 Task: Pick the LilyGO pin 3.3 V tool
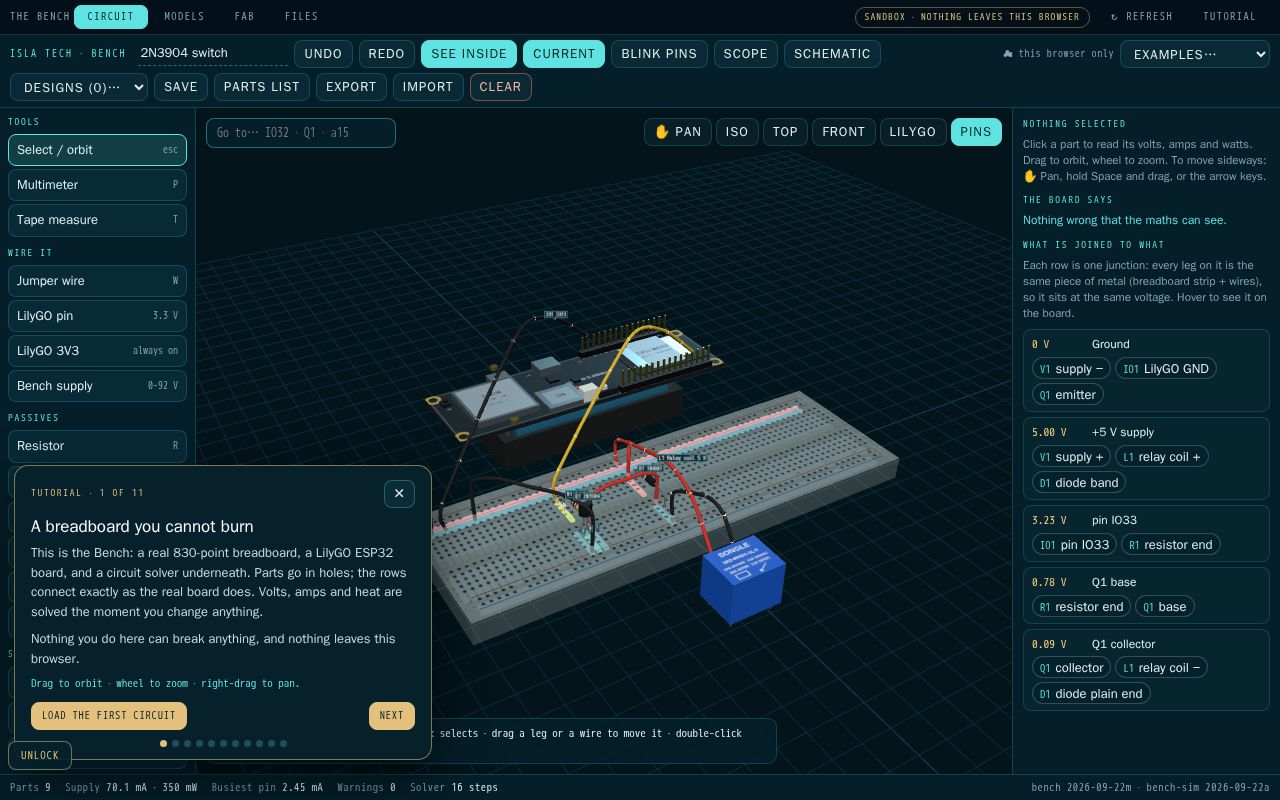point(97,316)
